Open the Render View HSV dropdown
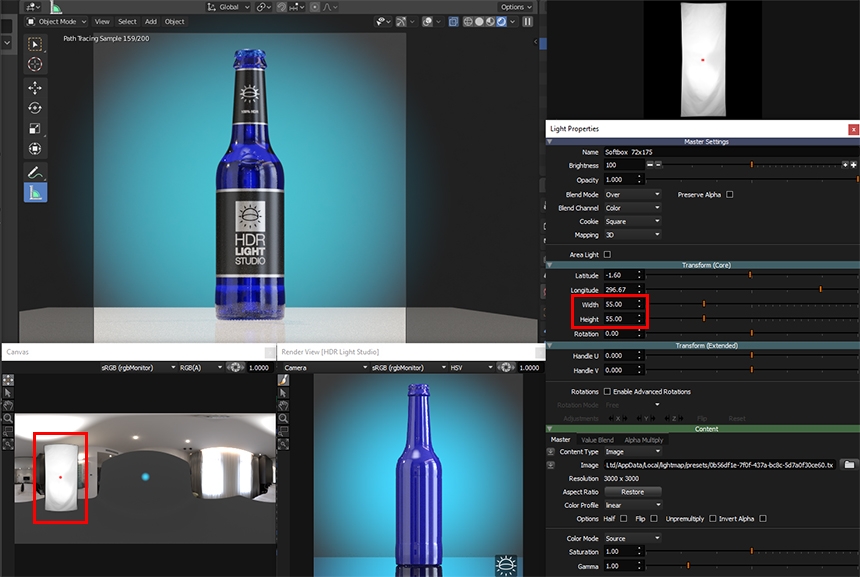Image resolution: width=860 pixels, height=577 pixels. [471, 367]
